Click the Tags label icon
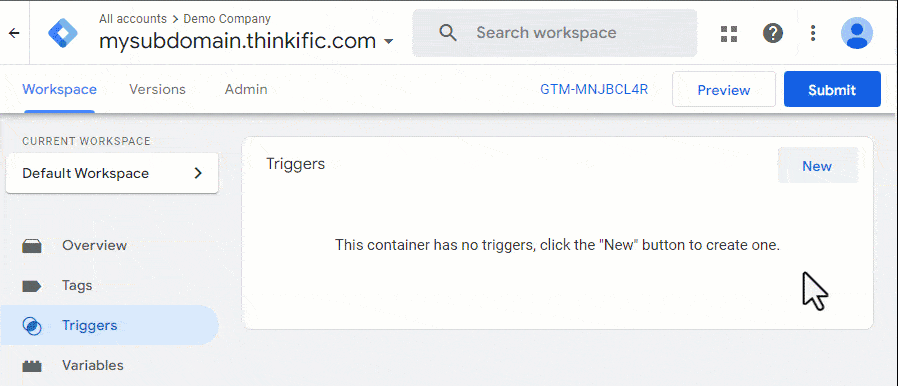This screenshot has width=898, height=386. [x=31, y=286]
